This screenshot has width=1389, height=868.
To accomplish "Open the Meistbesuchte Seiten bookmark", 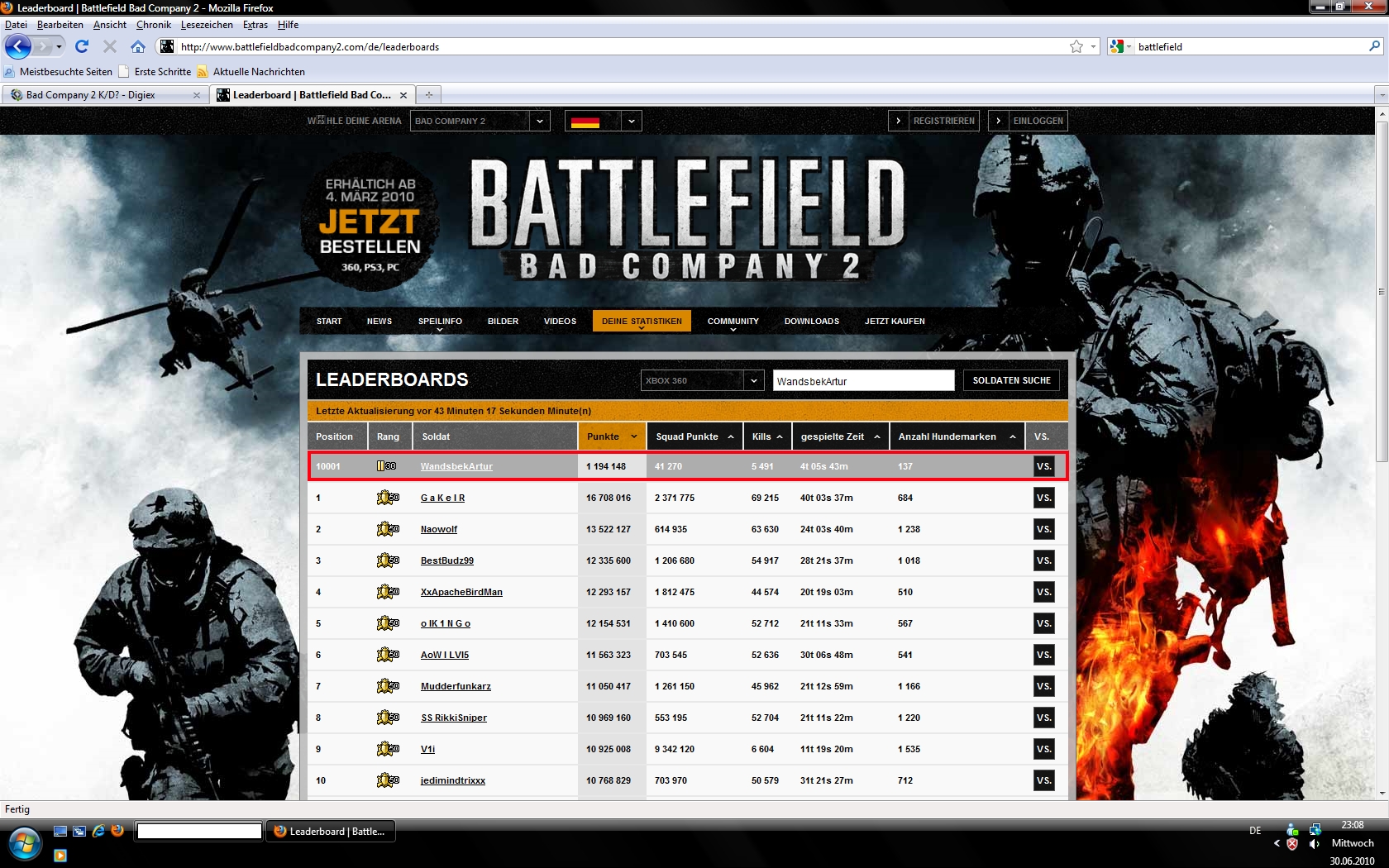I will pyautogui.click(x=58, y=72).
